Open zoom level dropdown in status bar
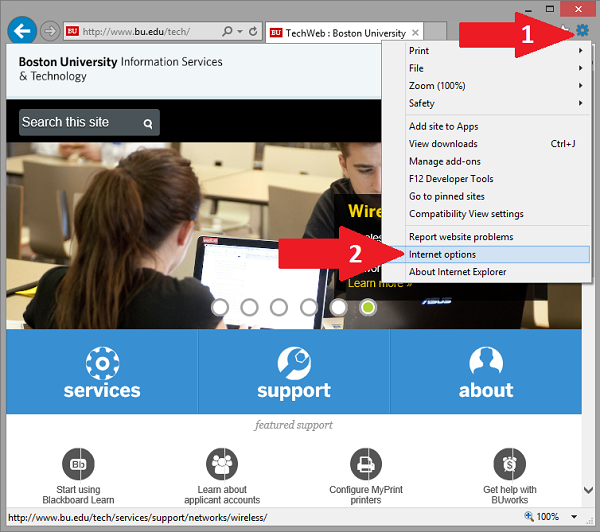This screenshot has width=600, height=532. pyautogui.click(x=574, y=517)
